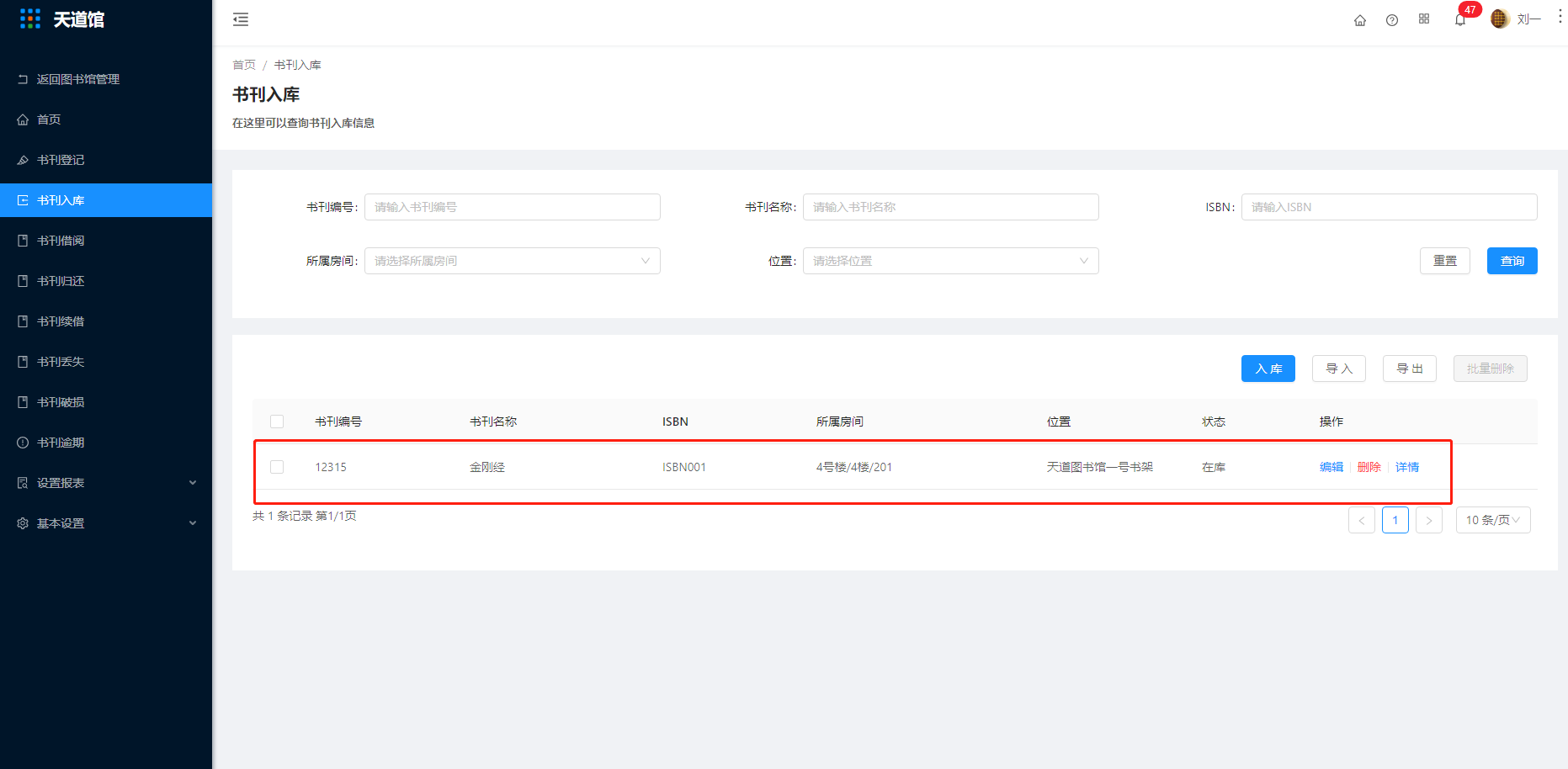Click the 书刊名称 column header
1568x769 pixels.
point(493,422)
